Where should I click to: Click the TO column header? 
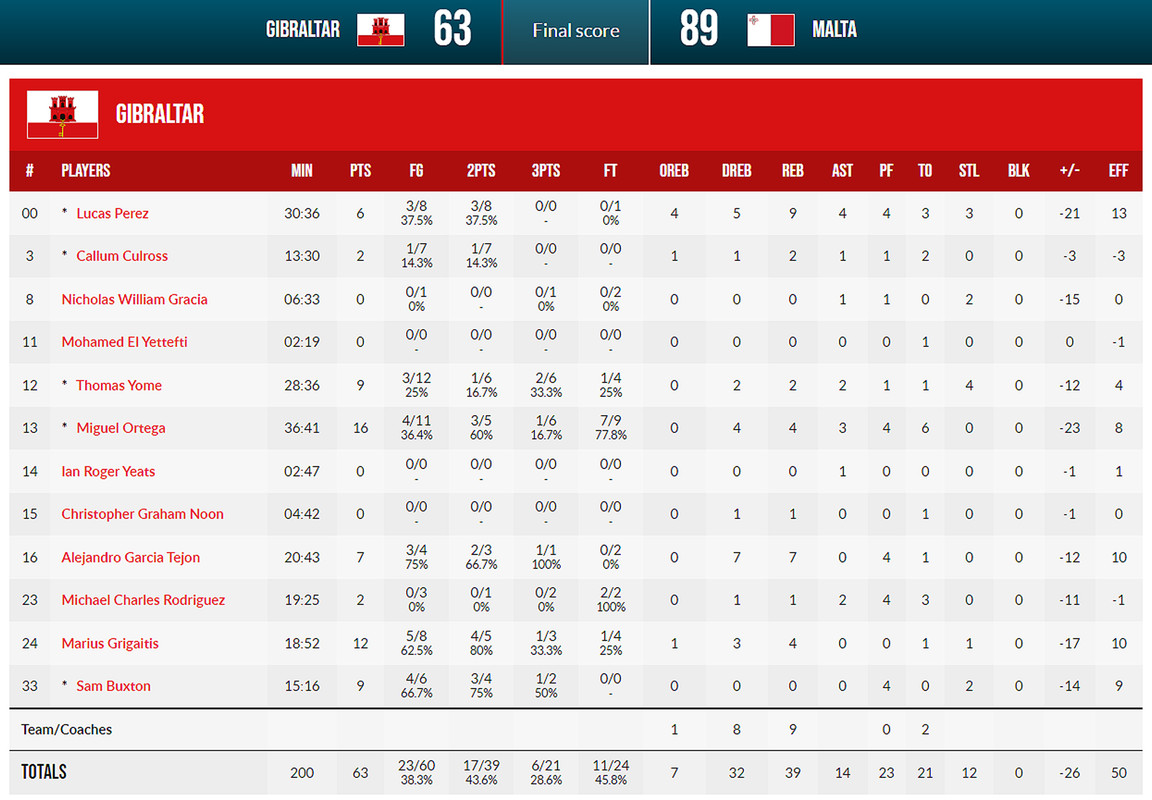pyautogui.click(x=925, y=170)
